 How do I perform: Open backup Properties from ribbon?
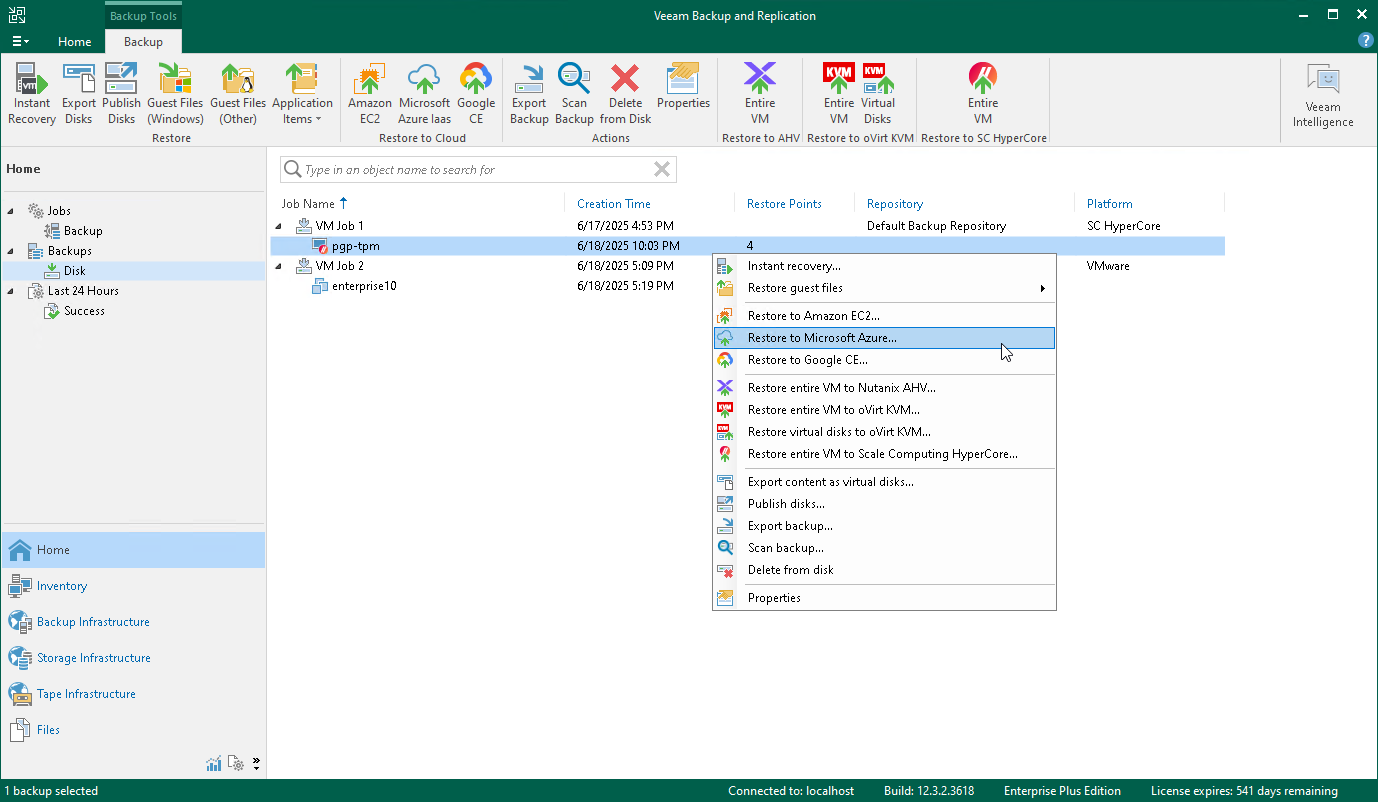coord(684,87)
